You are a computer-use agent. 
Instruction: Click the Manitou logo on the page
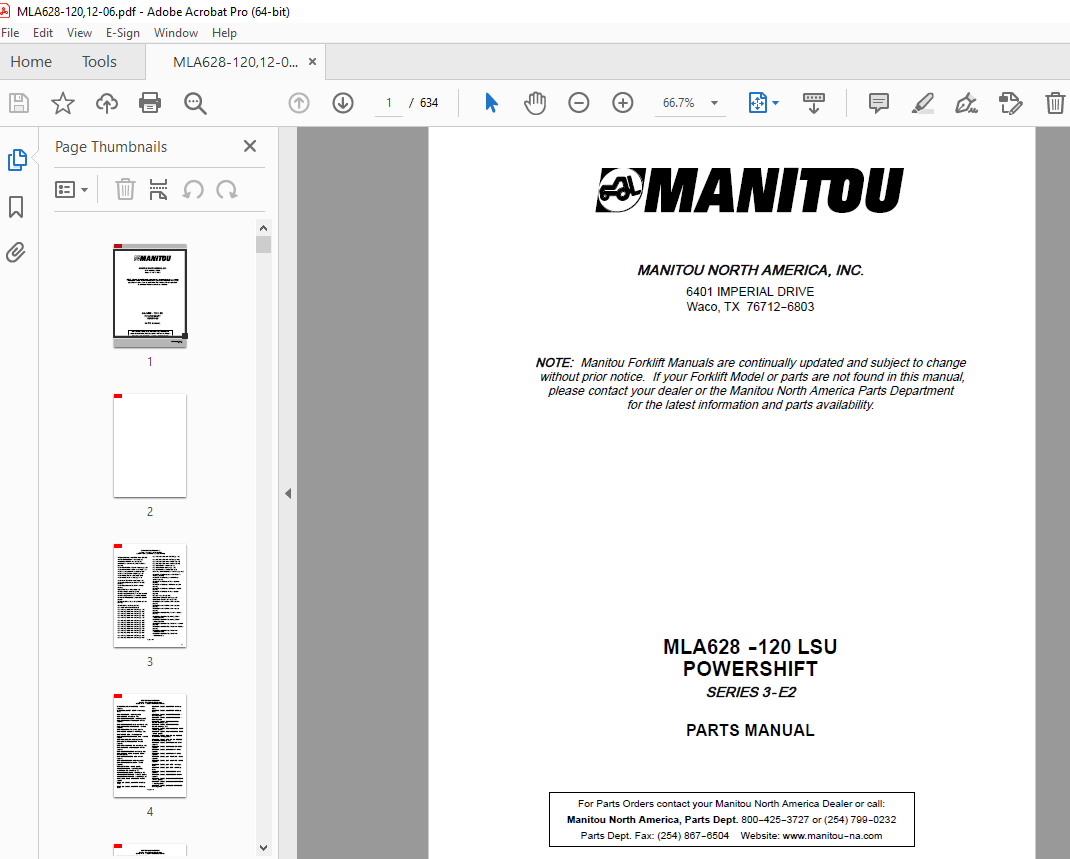click(x=750, y=190)
